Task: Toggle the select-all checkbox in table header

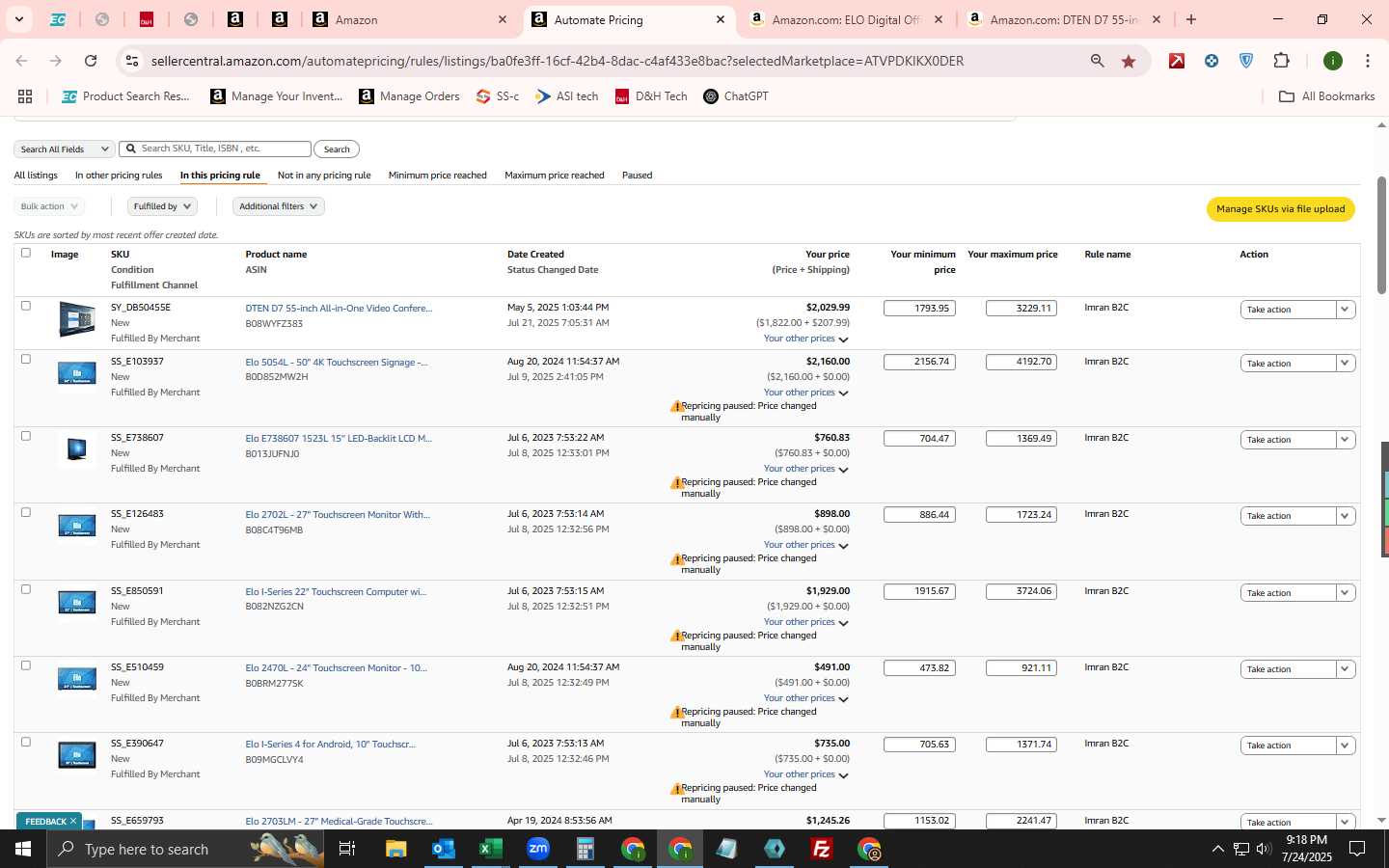Action: click(x=26, y=253)
